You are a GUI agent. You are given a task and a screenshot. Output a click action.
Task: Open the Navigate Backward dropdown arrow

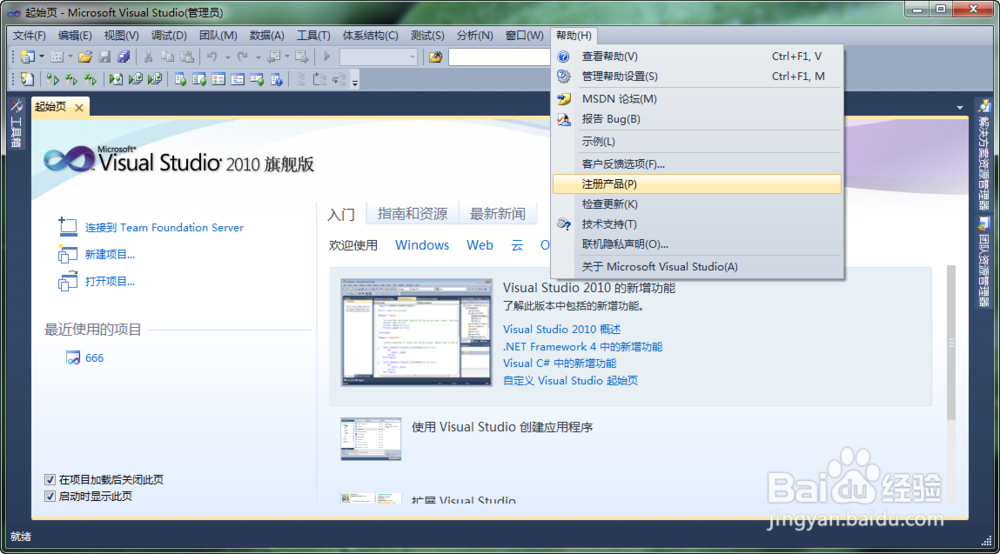click(x=287, y=57)
